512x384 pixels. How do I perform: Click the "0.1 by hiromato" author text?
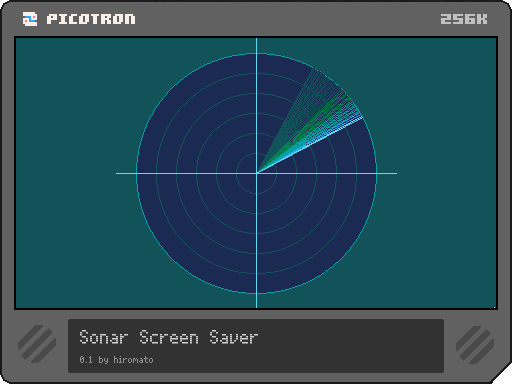116,360
